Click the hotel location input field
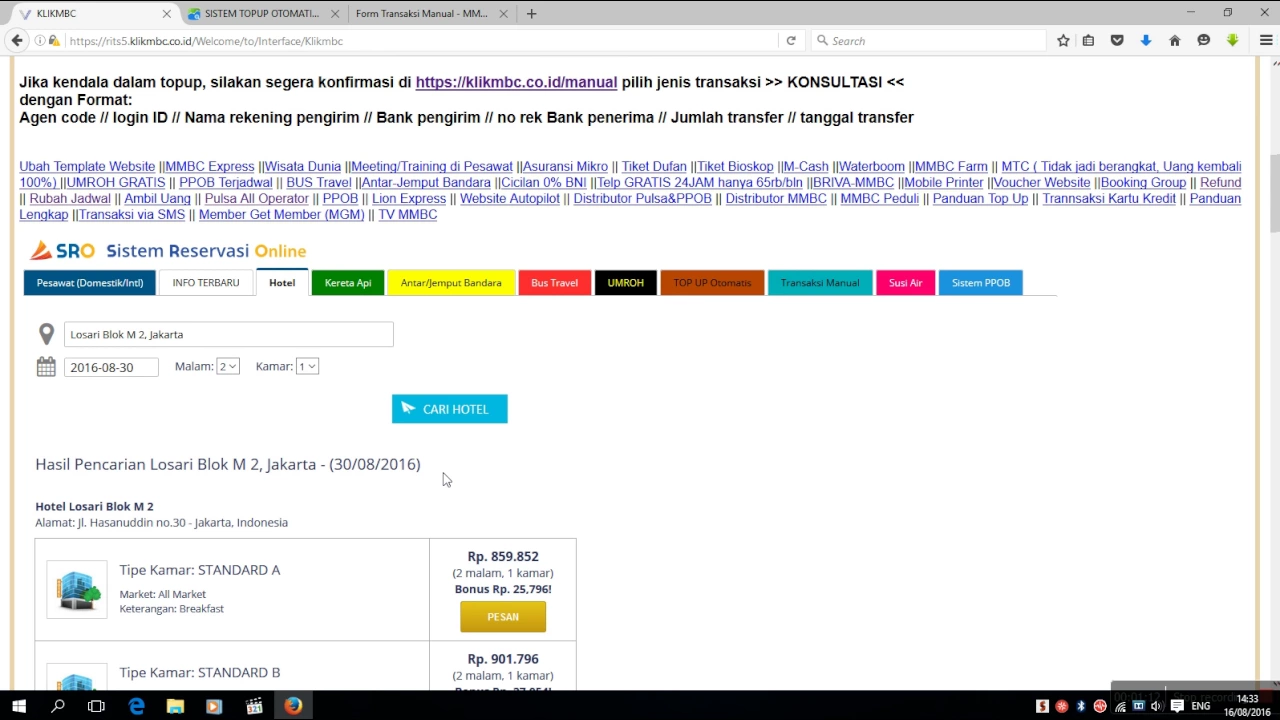The image size is (1280, 720). click(x=229, y=334)
